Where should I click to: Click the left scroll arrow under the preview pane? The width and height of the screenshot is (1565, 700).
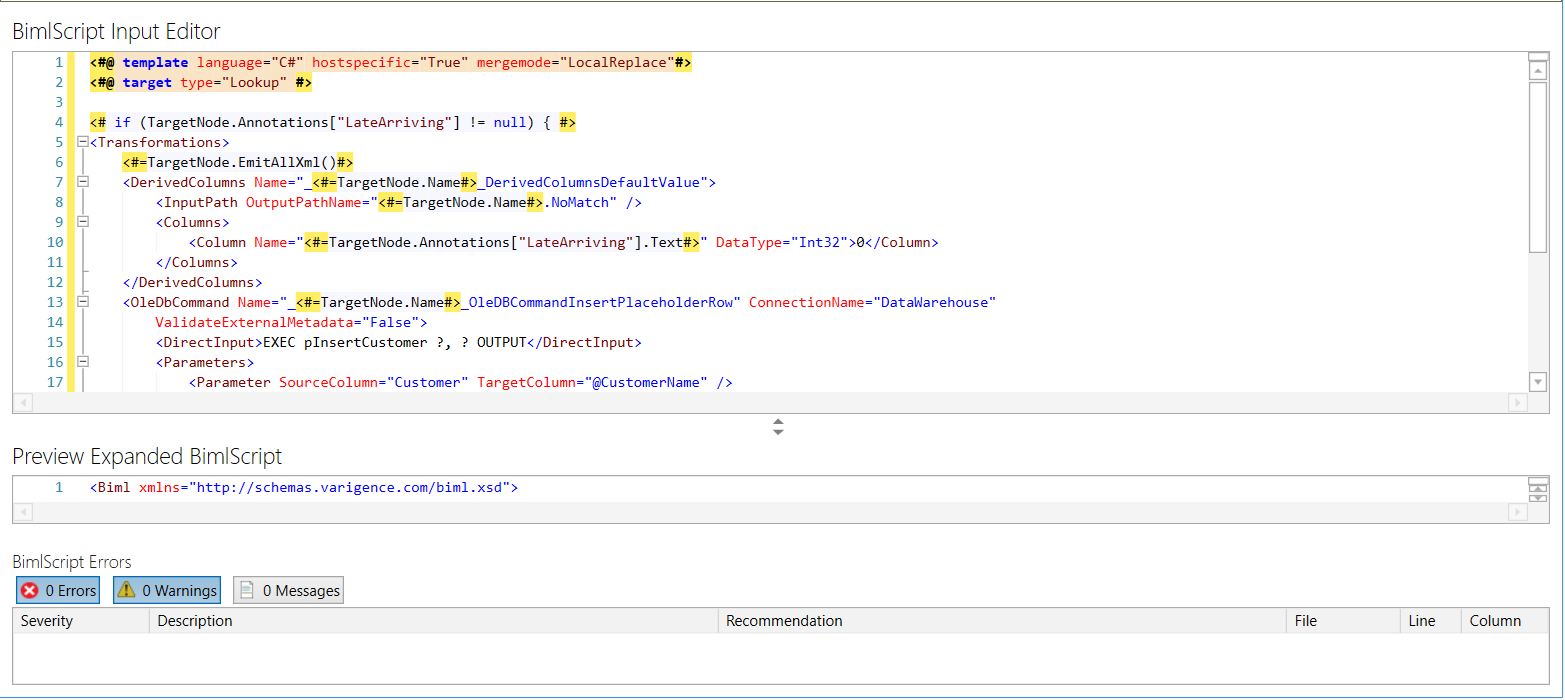click(x=23, y=512)
